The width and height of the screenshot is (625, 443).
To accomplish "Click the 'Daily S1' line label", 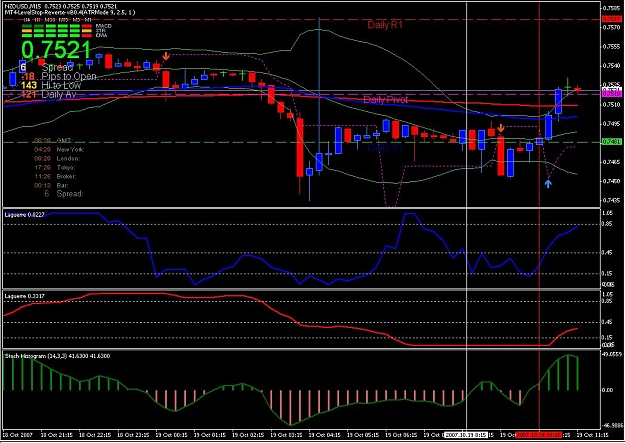I will pos(385,148).
